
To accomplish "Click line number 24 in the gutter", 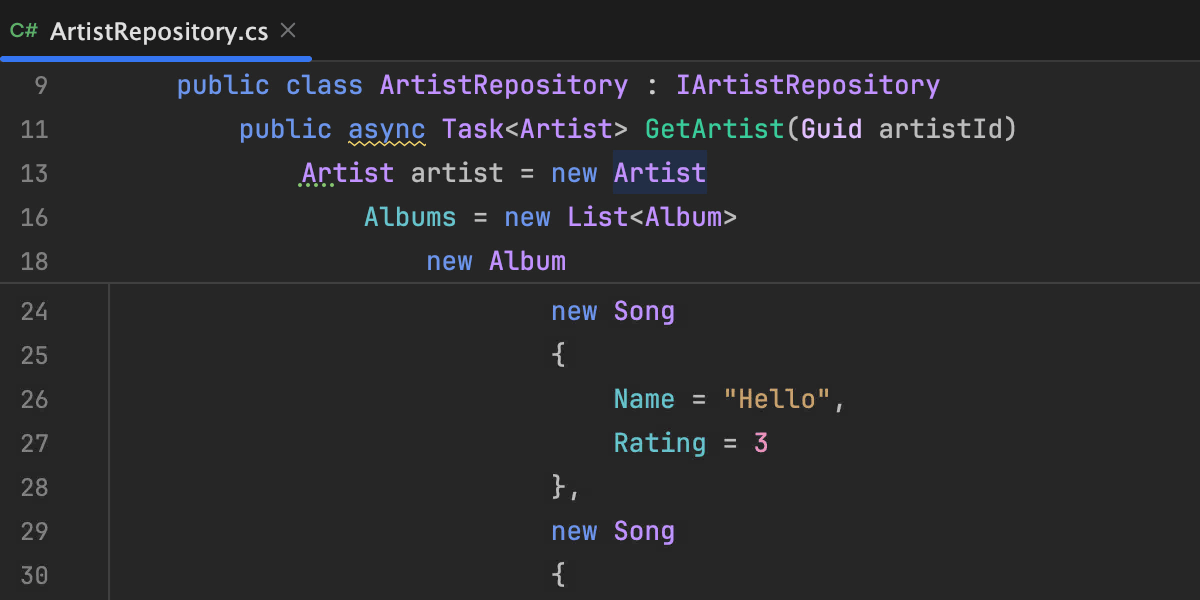I will click(34, 312).
